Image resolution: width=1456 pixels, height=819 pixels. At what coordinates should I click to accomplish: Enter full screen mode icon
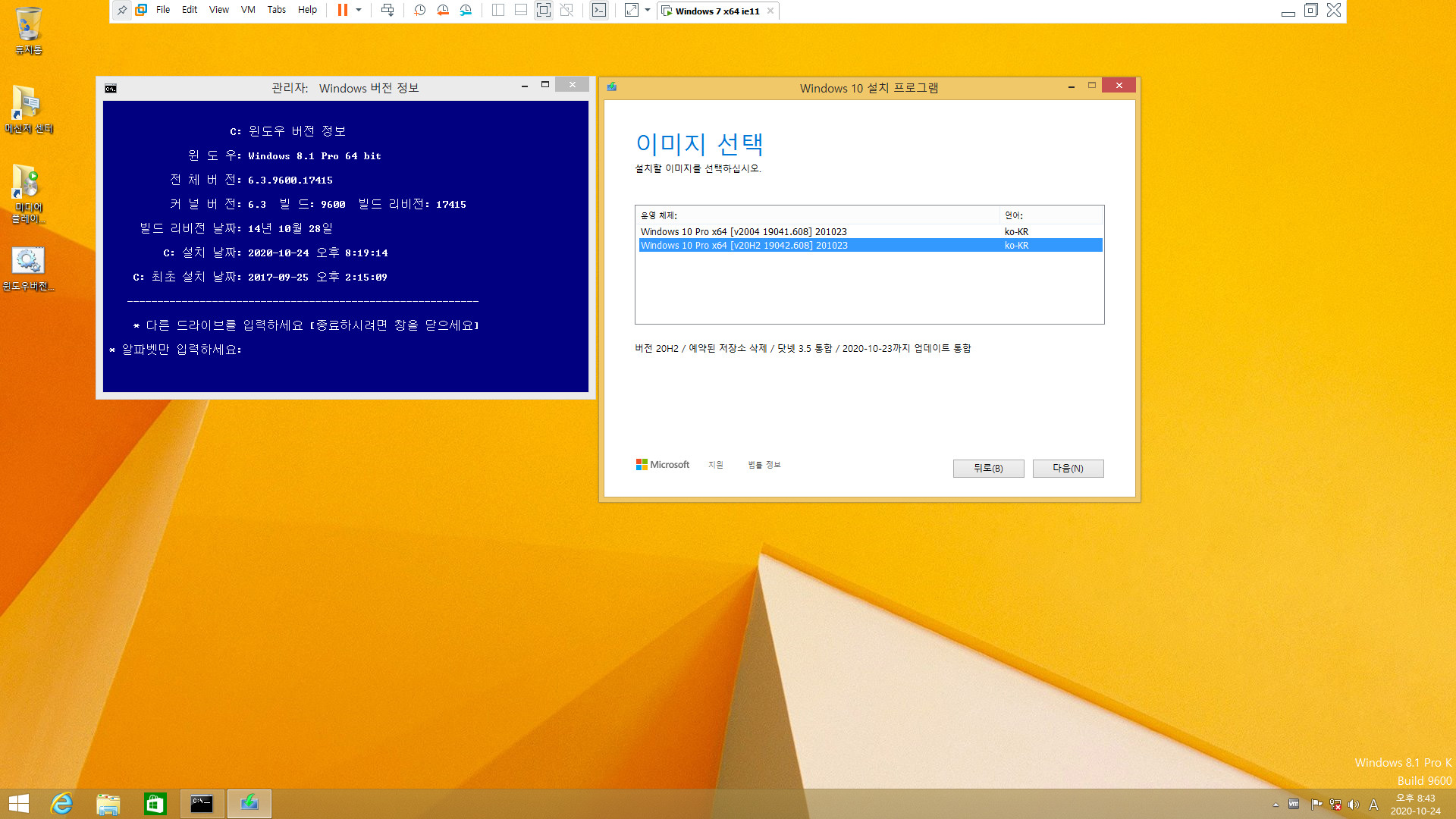544,11
